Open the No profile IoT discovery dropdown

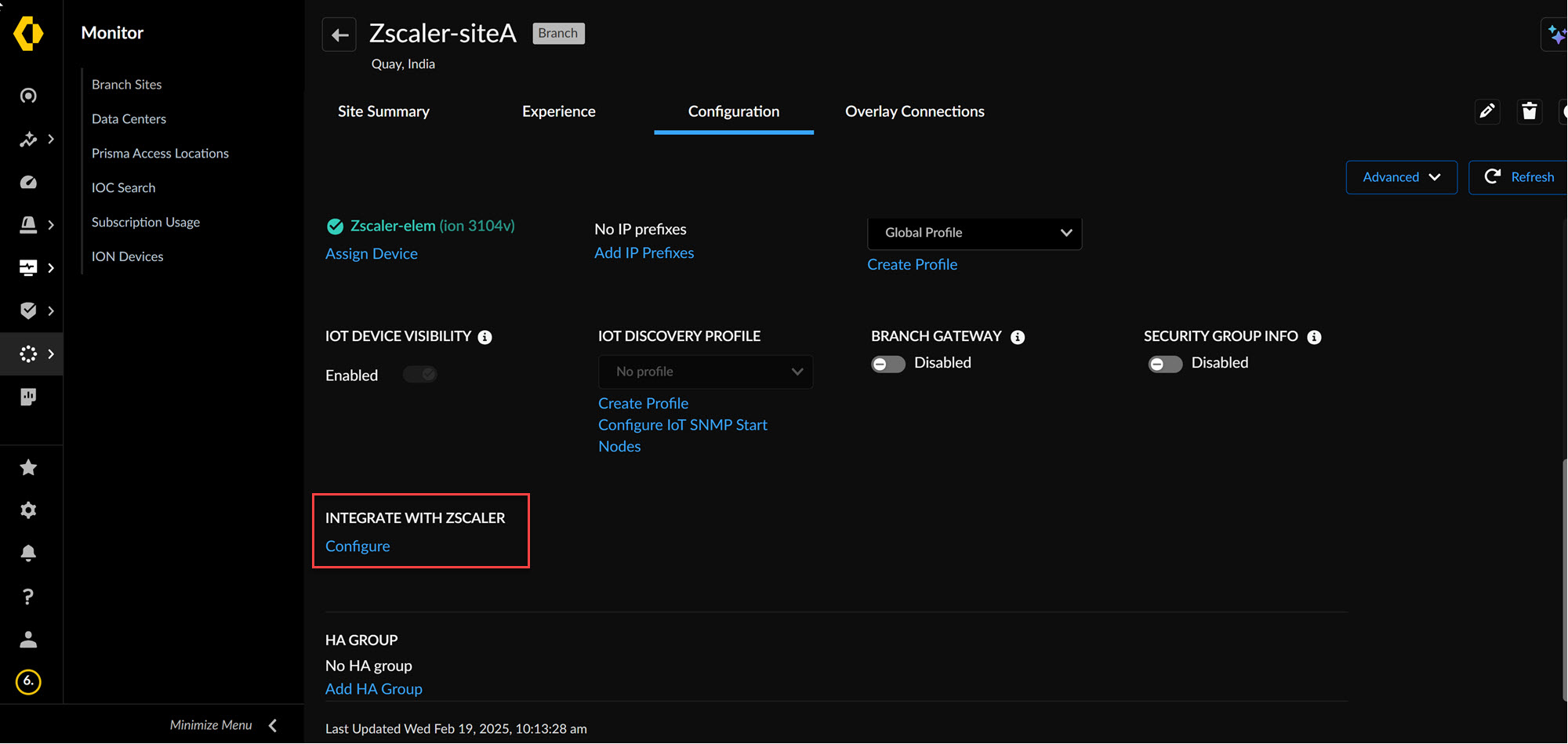(706, 372)
